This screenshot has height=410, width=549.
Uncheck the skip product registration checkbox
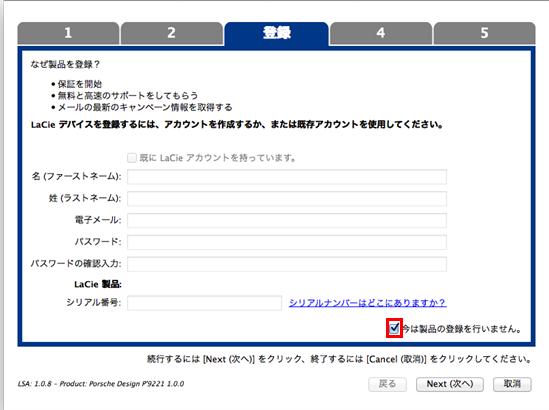[x=394, y=328]
